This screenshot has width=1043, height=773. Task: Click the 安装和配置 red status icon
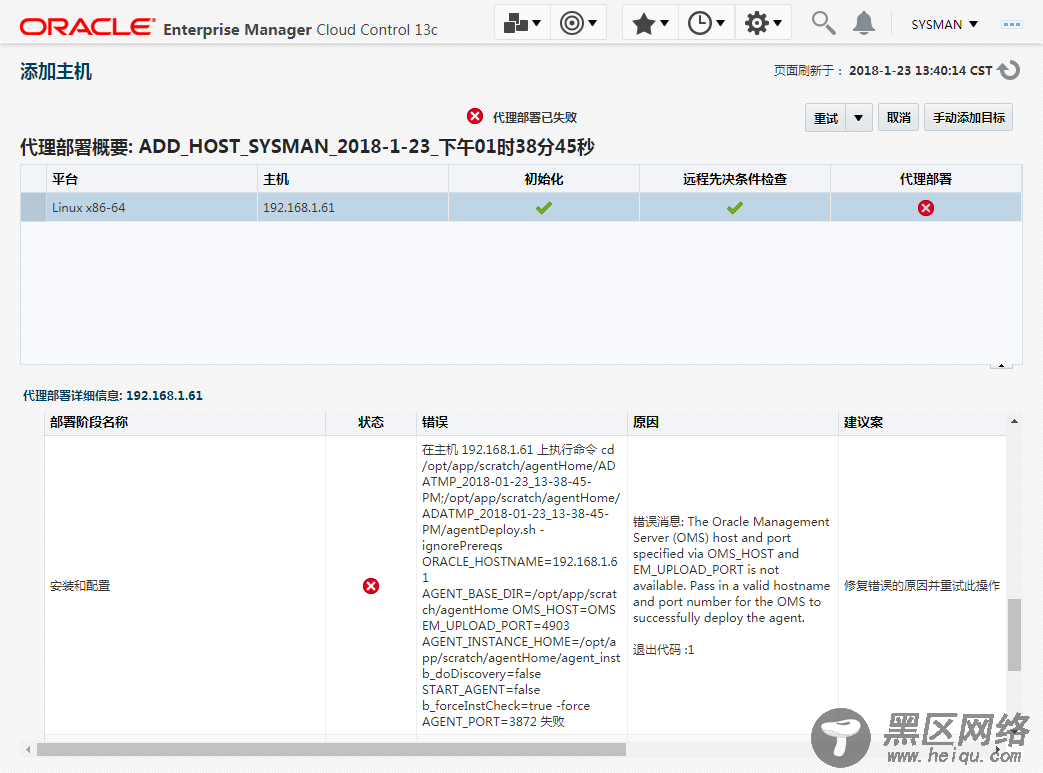coord(371,585)
